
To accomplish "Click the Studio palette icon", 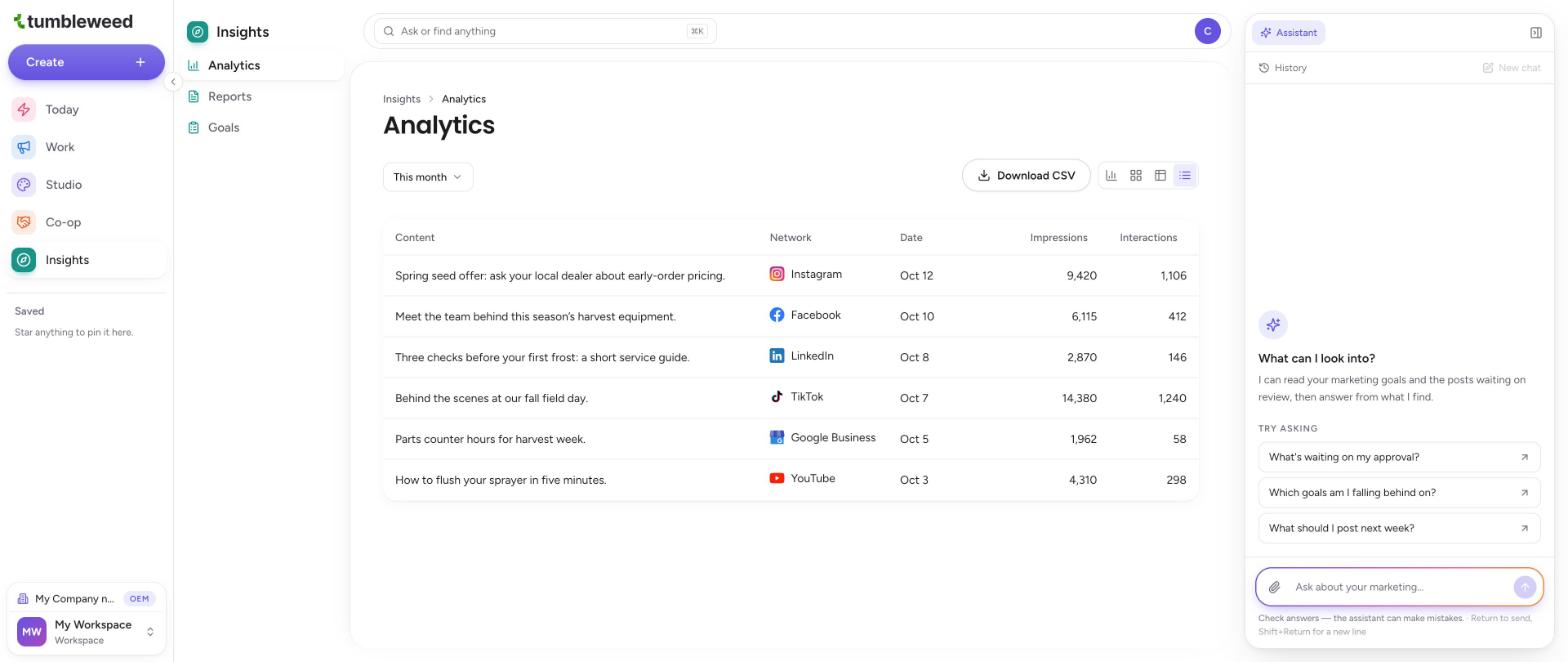I will click(24, 185).
